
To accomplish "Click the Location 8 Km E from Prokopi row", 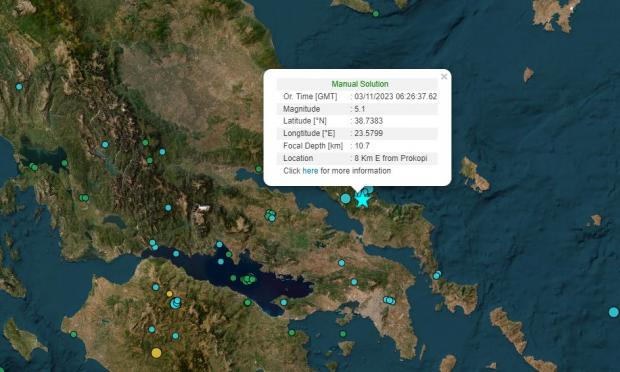I will pyautogui.click(x=357, y=158).
